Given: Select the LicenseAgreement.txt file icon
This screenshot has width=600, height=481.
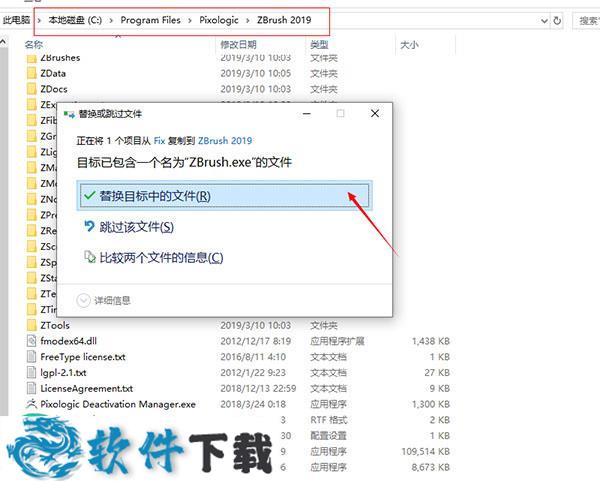Looking at the screenshot, I should pyautogui.click(x=32, y=388).
